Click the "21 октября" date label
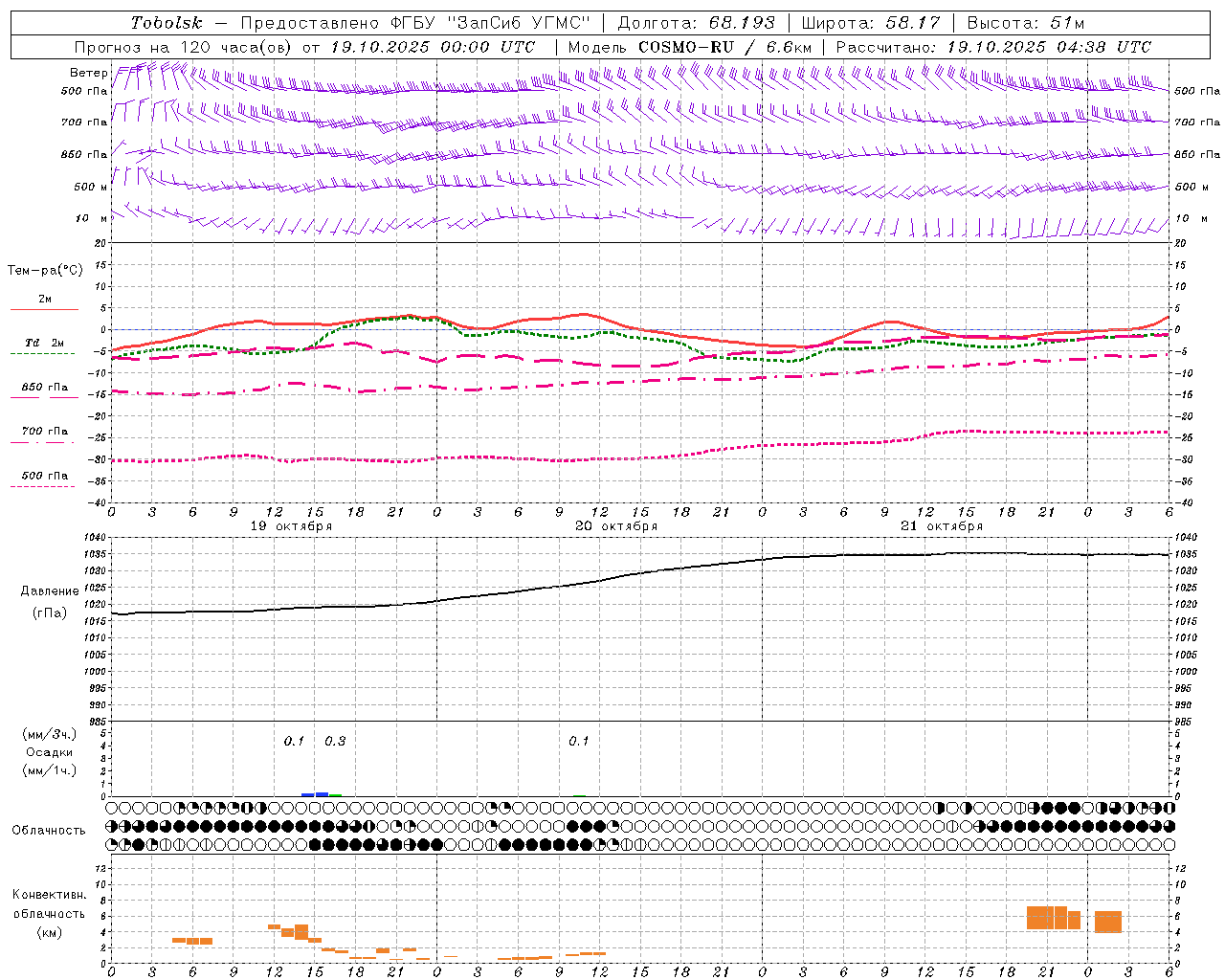This screenshot has height=980, width=1225. pyautogui.click(x=942, y=526)
